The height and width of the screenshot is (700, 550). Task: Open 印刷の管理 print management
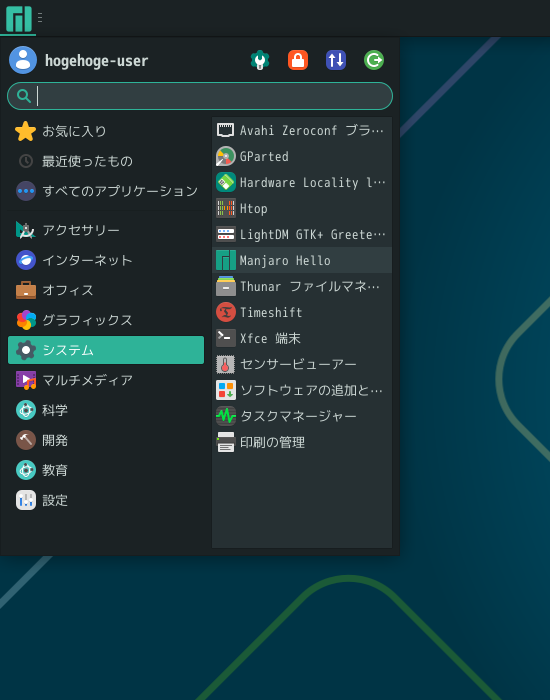(302, 442)
